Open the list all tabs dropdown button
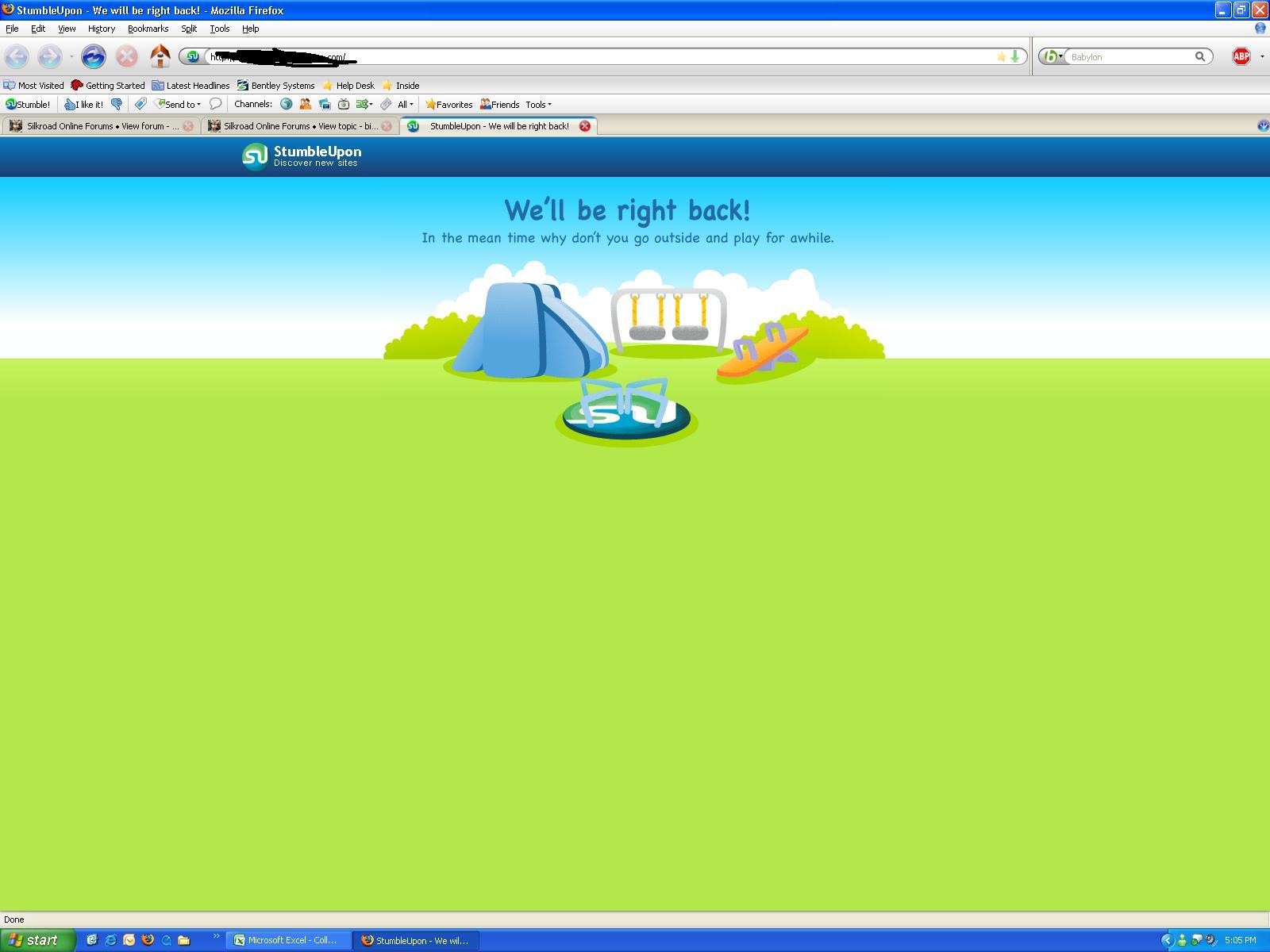This screenshot has width=1270, height=952. (1263, 125)
